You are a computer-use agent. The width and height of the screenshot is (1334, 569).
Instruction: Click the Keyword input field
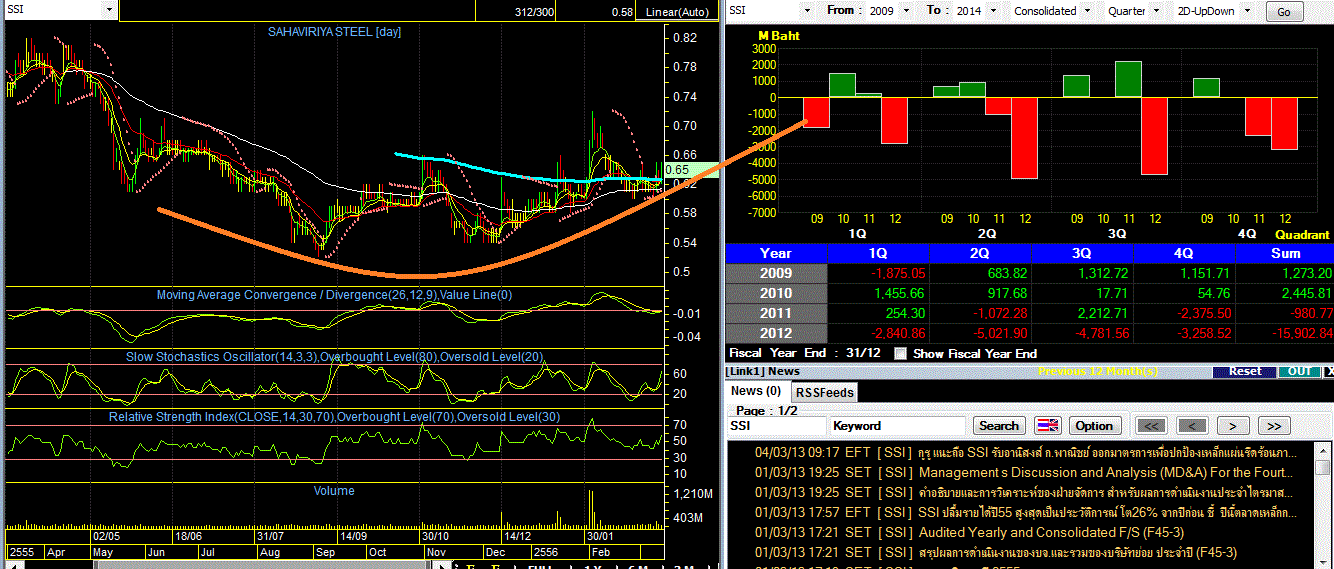[x=897, y=425]
